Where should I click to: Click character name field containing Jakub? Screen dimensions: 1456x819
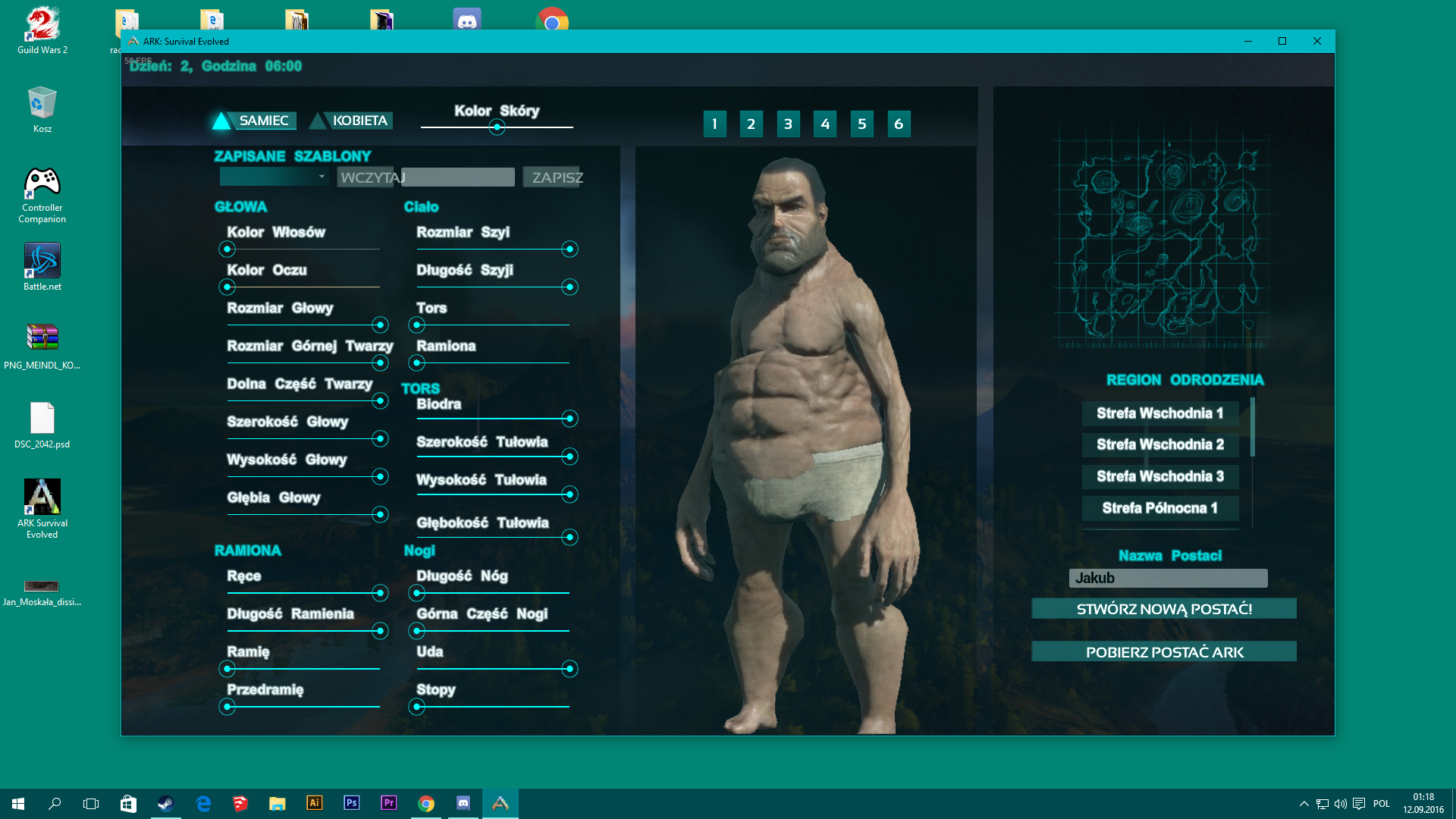[1168, 578]
